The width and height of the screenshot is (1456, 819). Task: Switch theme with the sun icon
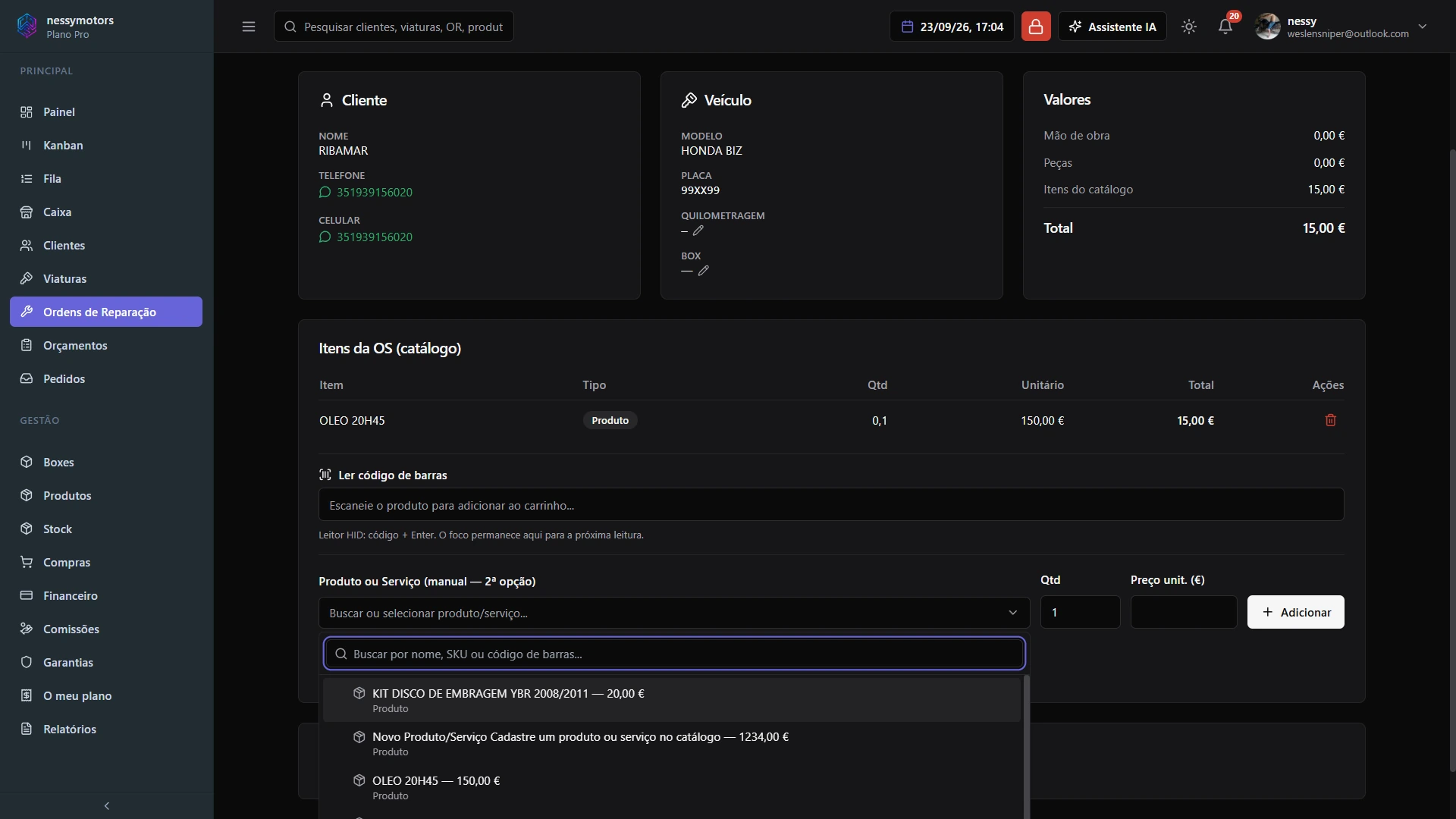click(x=1189, y=27)
